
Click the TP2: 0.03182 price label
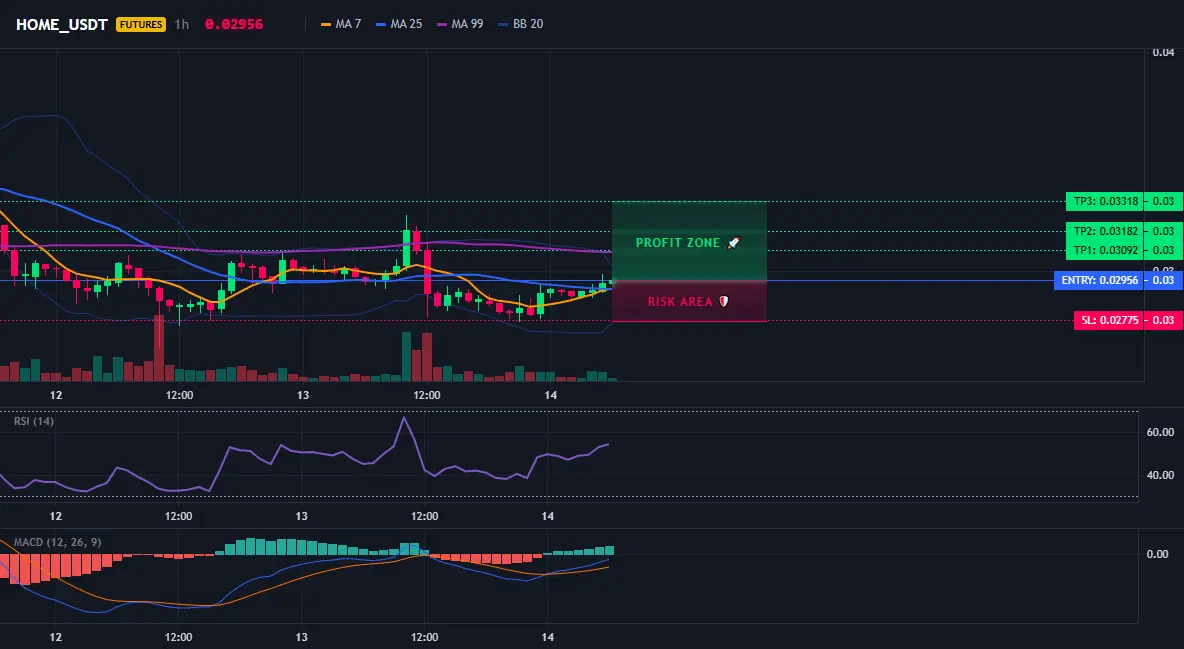1105,231
